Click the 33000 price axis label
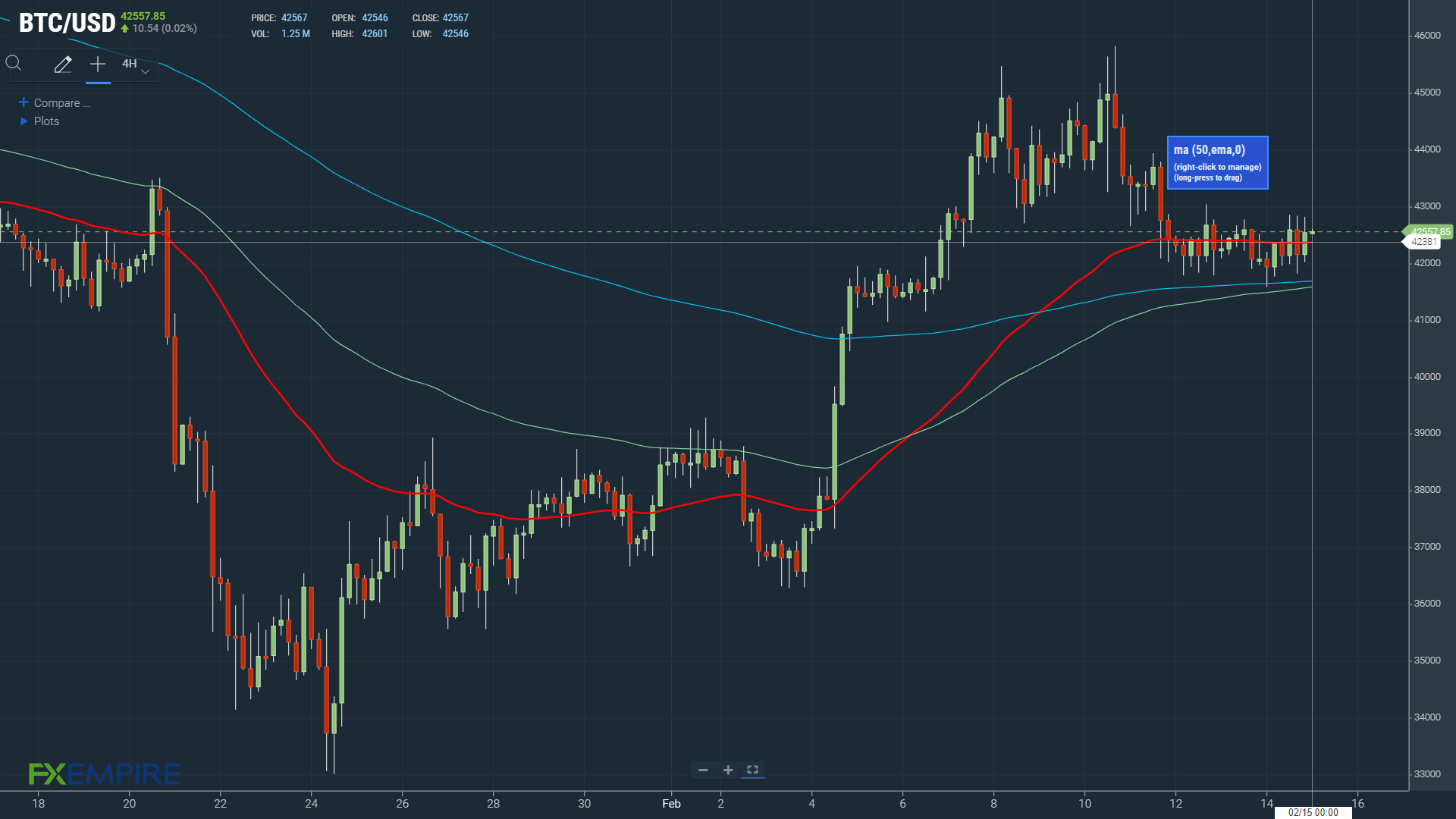 coord(1427,774)
